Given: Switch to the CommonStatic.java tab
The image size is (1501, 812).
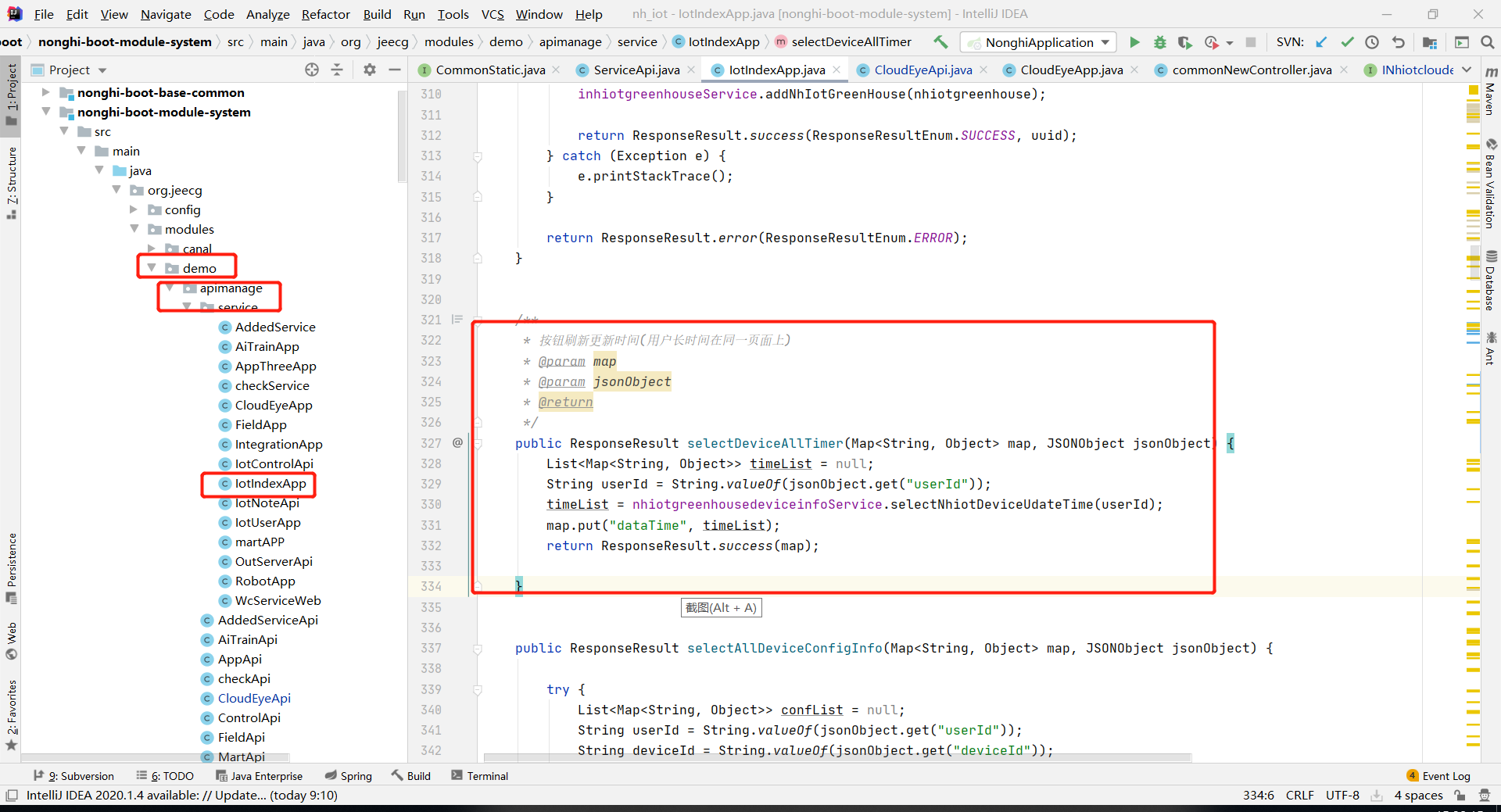Looking at the screenshot, I should (490, 70).
